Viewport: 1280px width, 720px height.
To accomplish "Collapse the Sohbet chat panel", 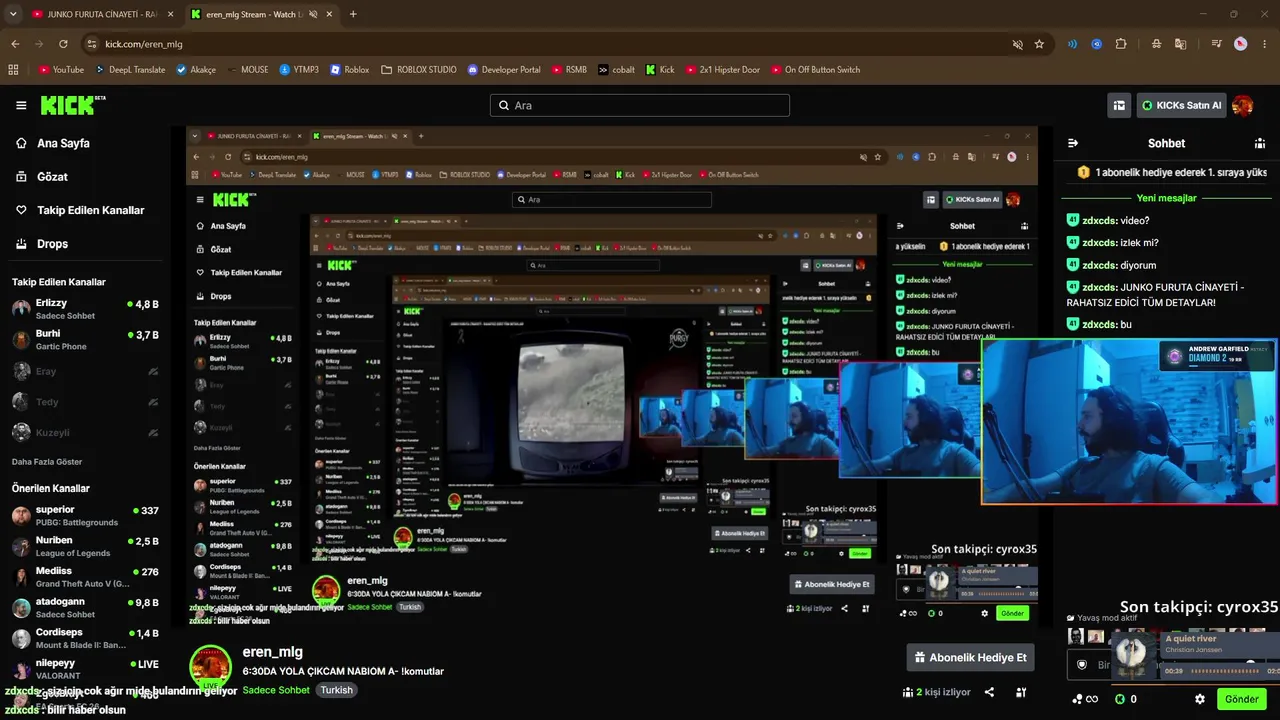I will [1073, 143].
